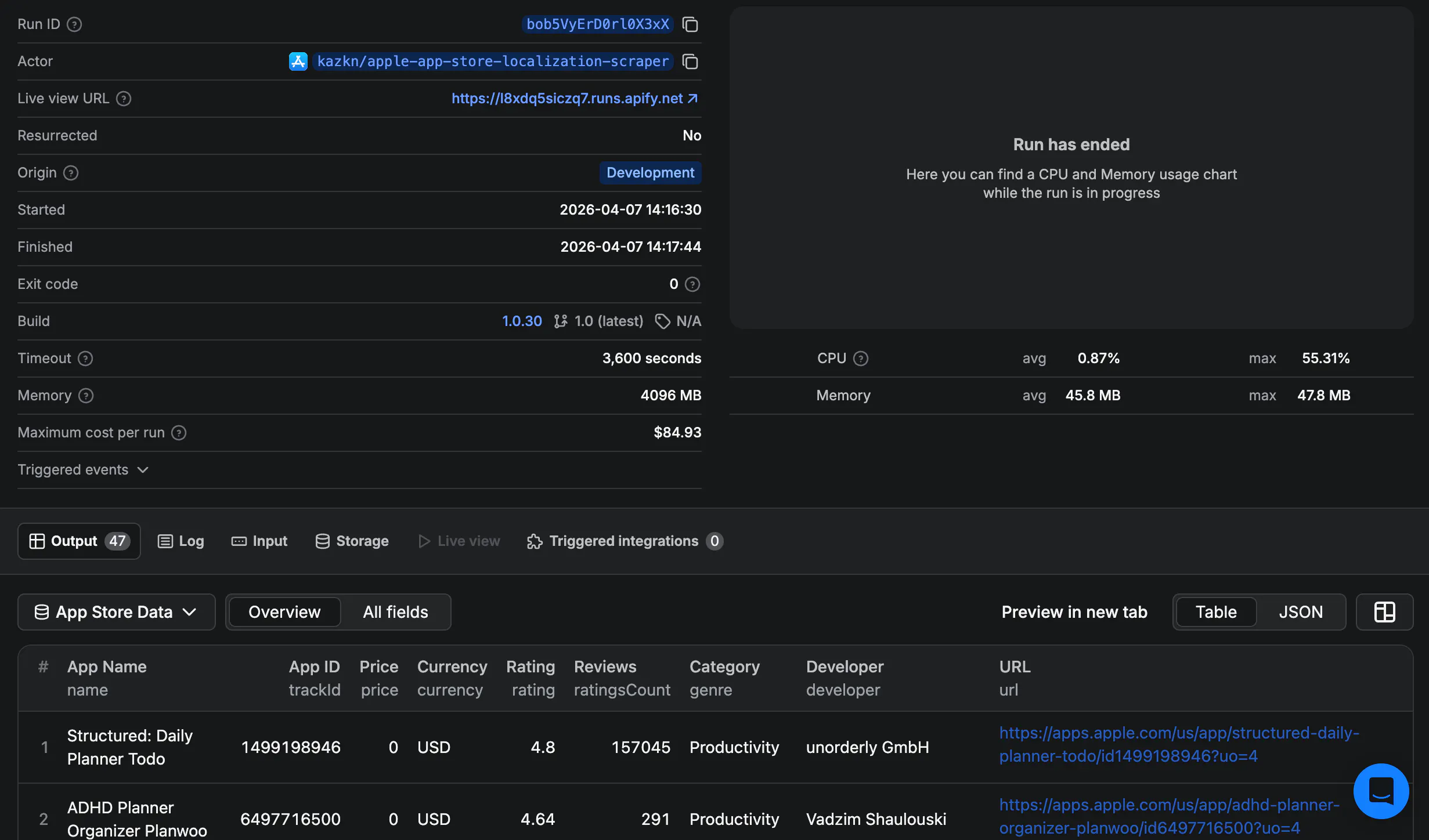Click Preview in new tab
This screenshot has width=1429, height=840.
point(1074,612)
